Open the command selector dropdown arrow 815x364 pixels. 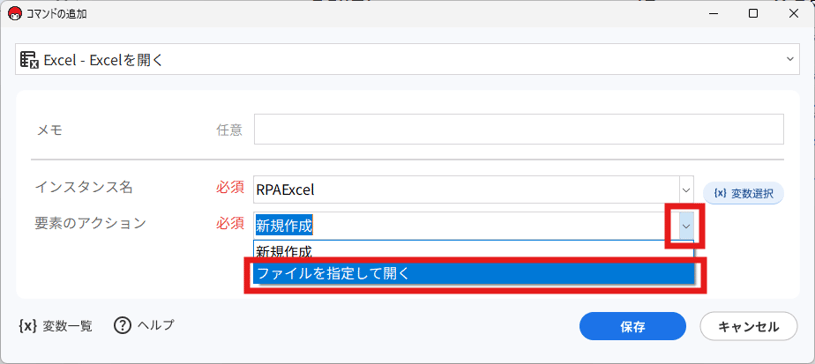(790, 59)
